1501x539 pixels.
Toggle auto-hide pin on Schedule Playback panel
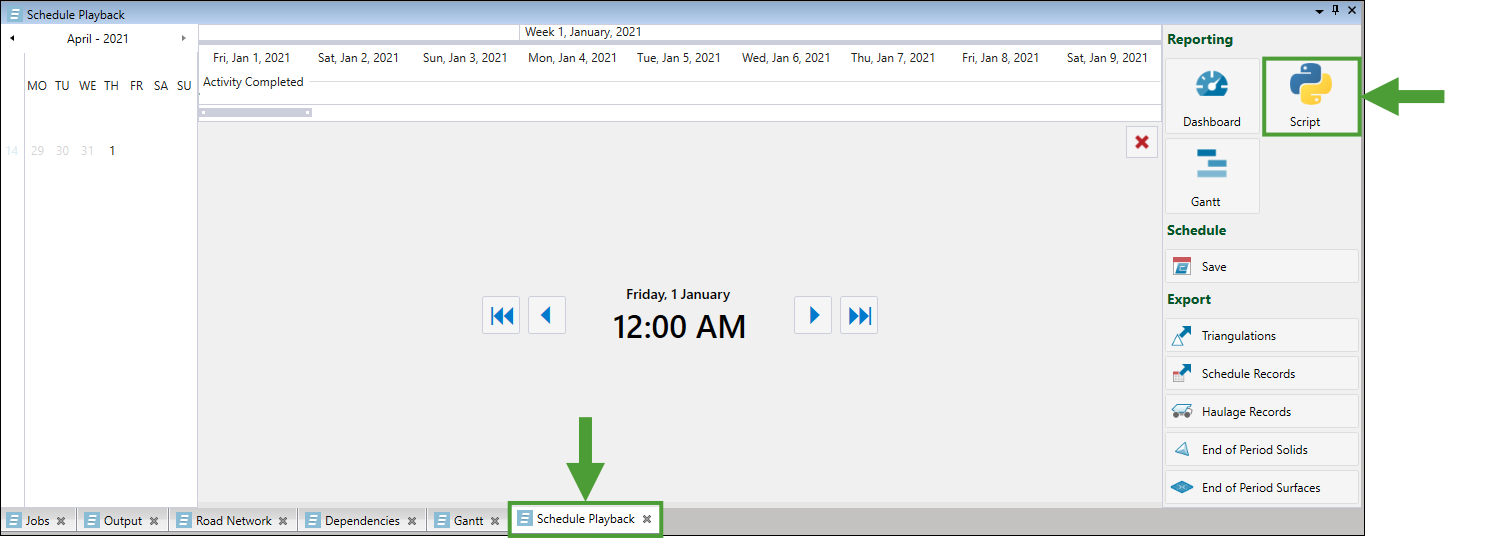1335,10
